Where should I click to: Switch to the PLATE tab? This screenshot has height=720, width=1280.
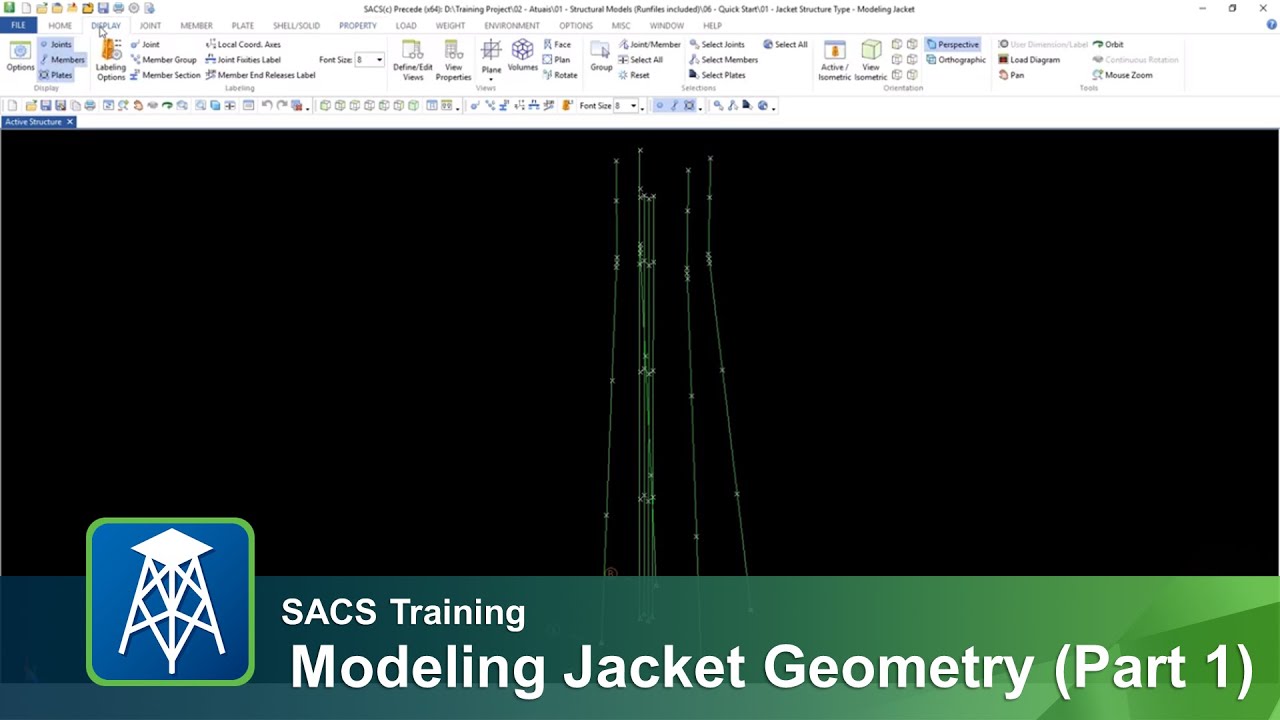(242, 25)
